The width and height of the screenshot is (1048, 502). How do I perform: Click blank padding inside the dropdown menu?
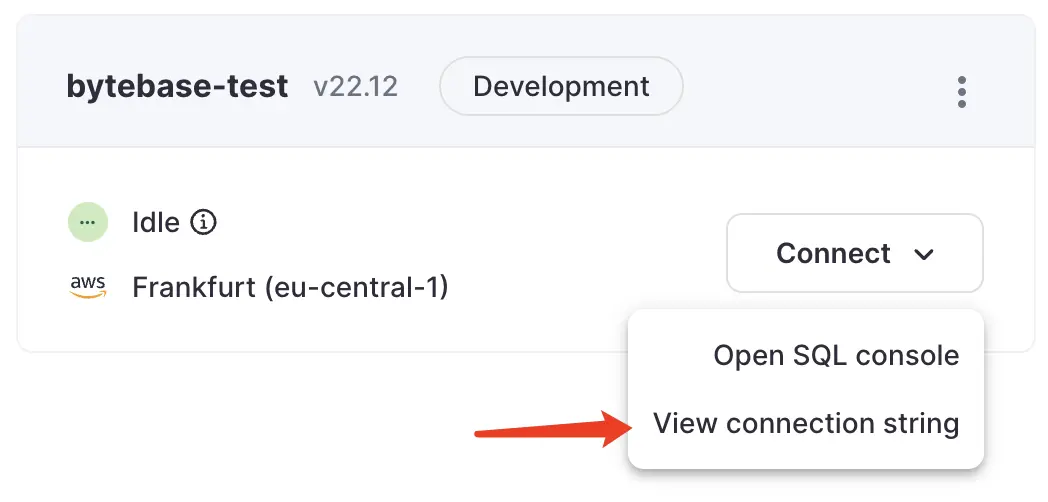(668, 355)
